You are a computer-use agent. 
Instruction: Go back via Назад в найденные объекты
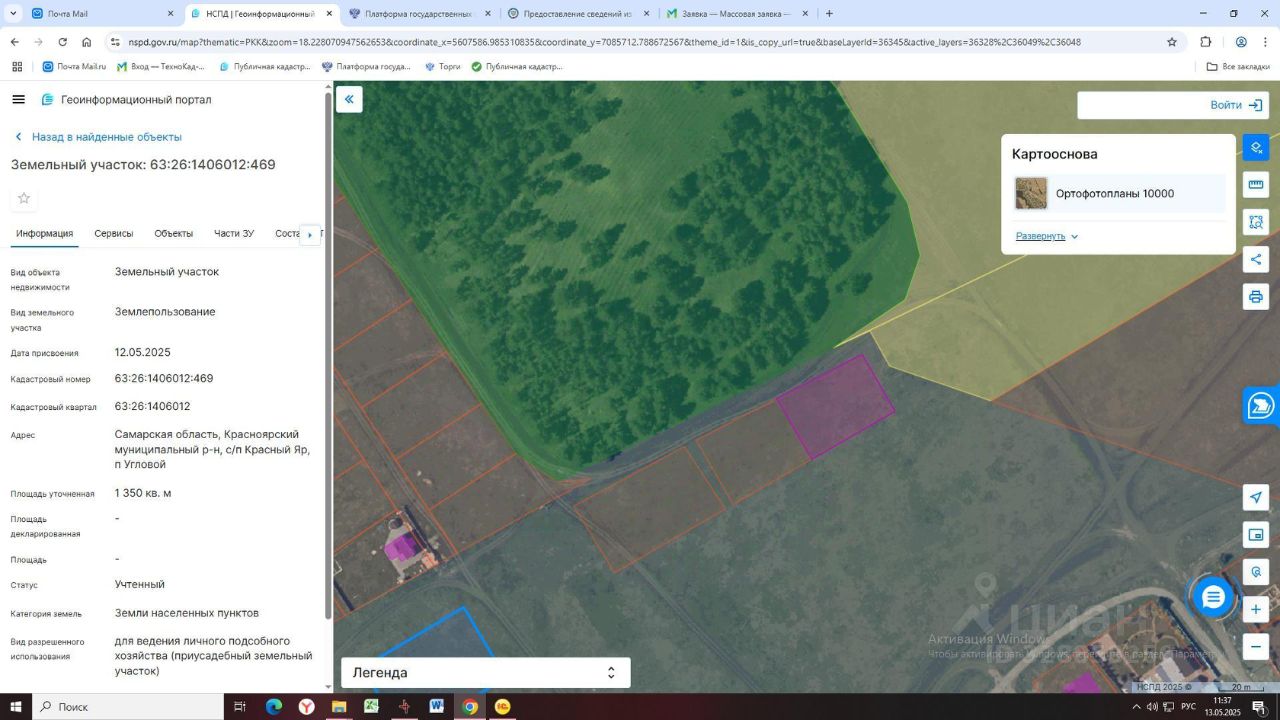tap(97, 137)
